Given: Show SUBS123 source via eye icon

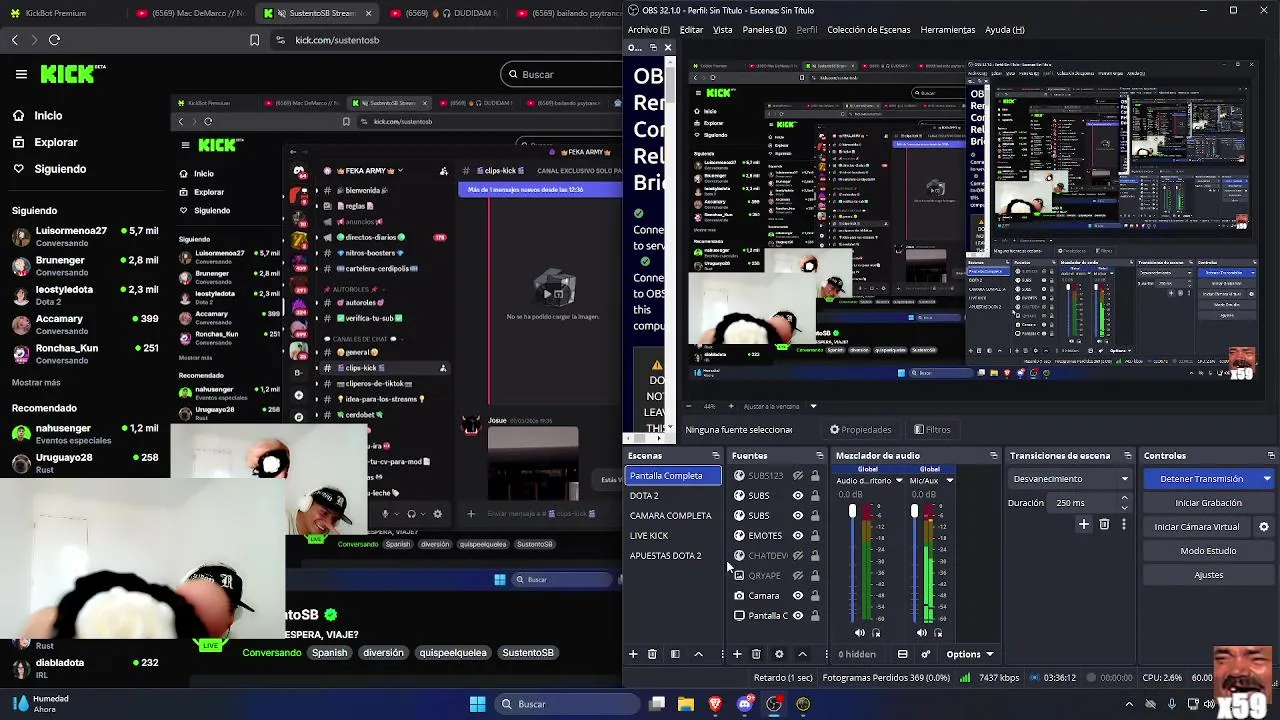Looking at the screenshot, I should point(798,476).
